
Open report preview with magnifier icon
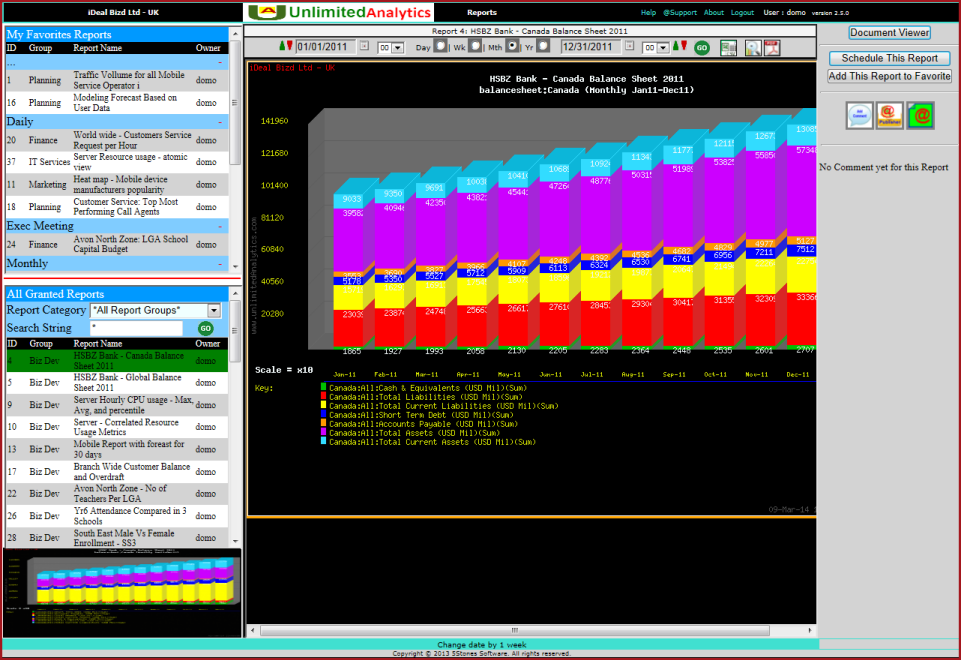(753, 47)
